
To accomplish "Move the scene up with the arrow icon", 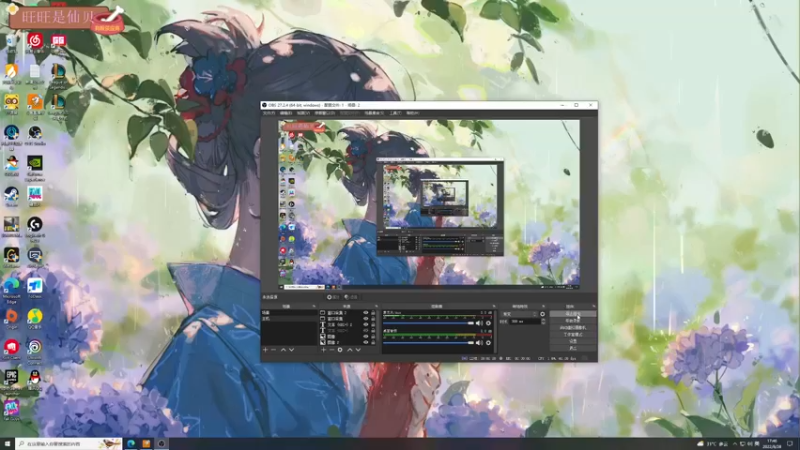I will [283, 349].
